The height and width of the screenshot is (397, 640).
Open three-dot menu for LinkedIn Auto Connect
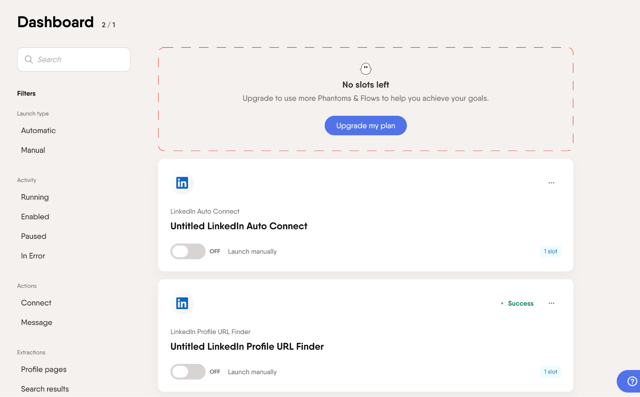point(551,183)
